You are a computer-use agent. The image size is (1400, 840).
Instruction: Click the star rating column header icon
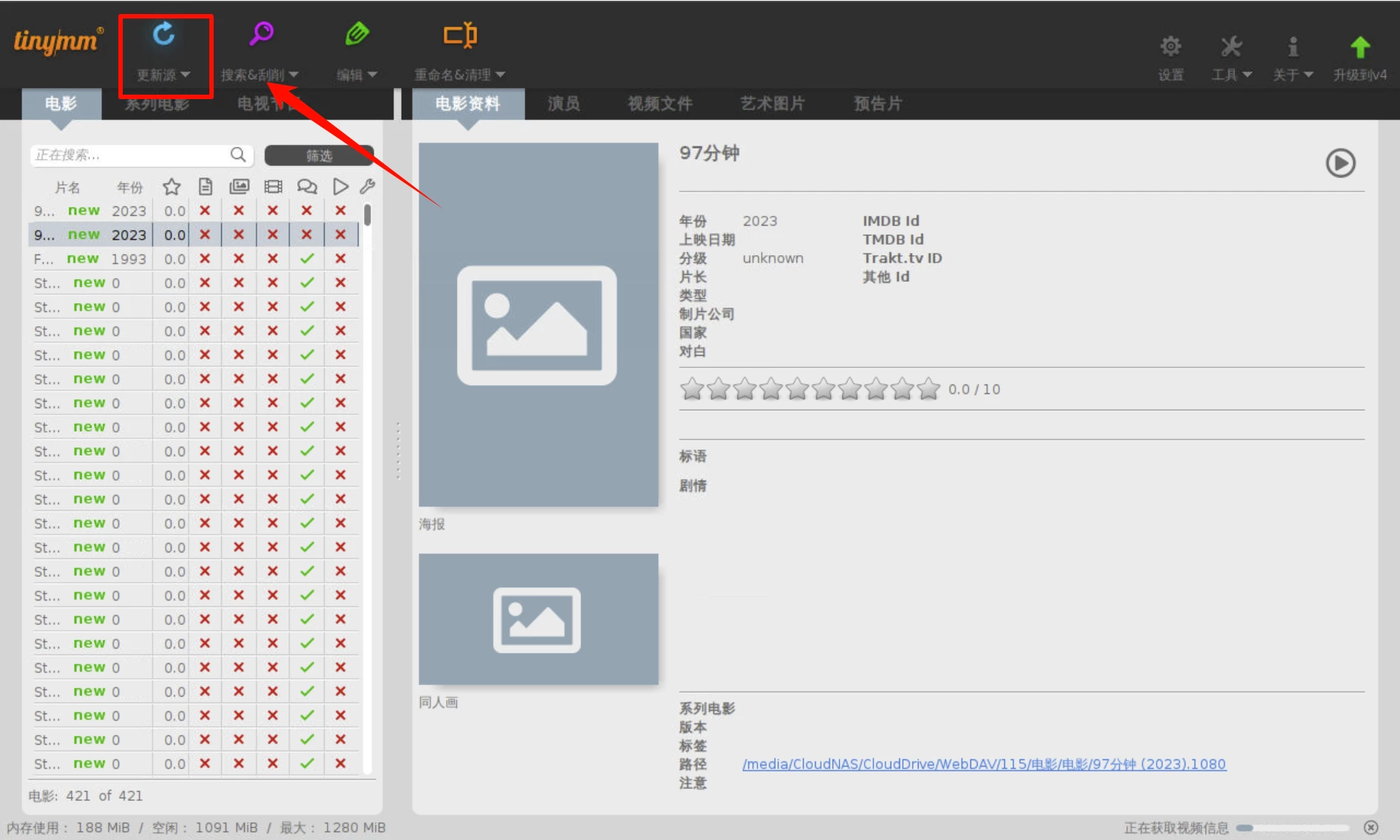[x=172, y=187]
